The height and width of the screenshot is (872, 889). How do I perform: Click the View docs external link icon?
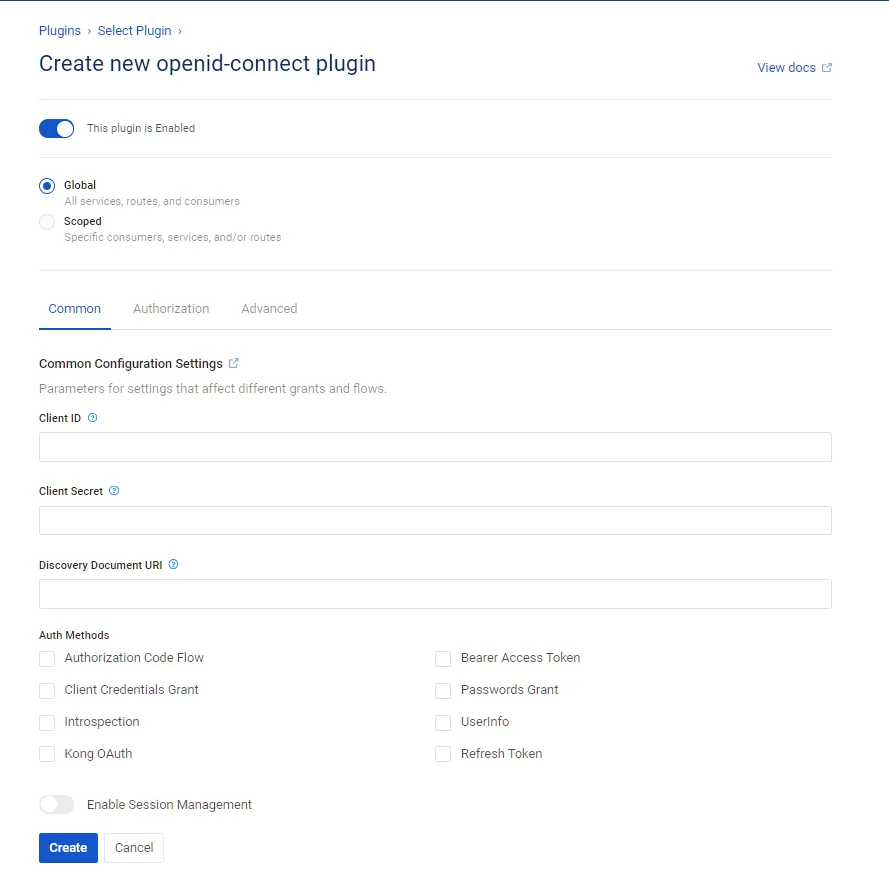(827, 67)
